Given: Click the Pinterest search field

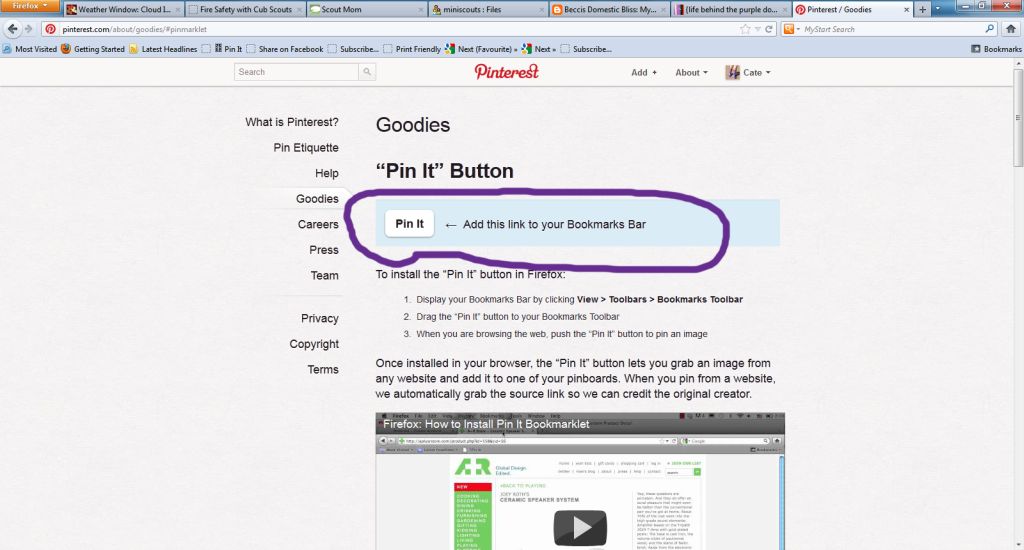Looking at the screenshot, I should (x=296, y=72).
